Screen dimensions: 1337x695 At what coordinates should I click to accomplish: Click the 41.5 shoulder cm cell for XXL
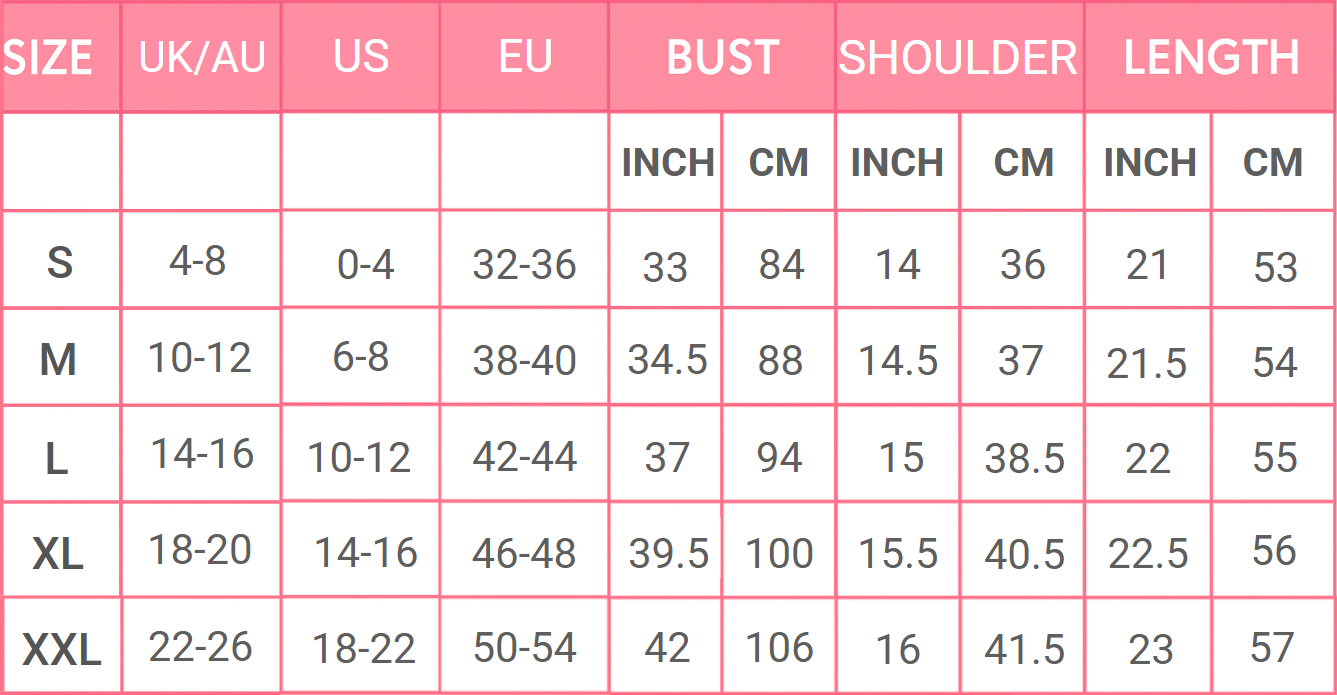1024,650
